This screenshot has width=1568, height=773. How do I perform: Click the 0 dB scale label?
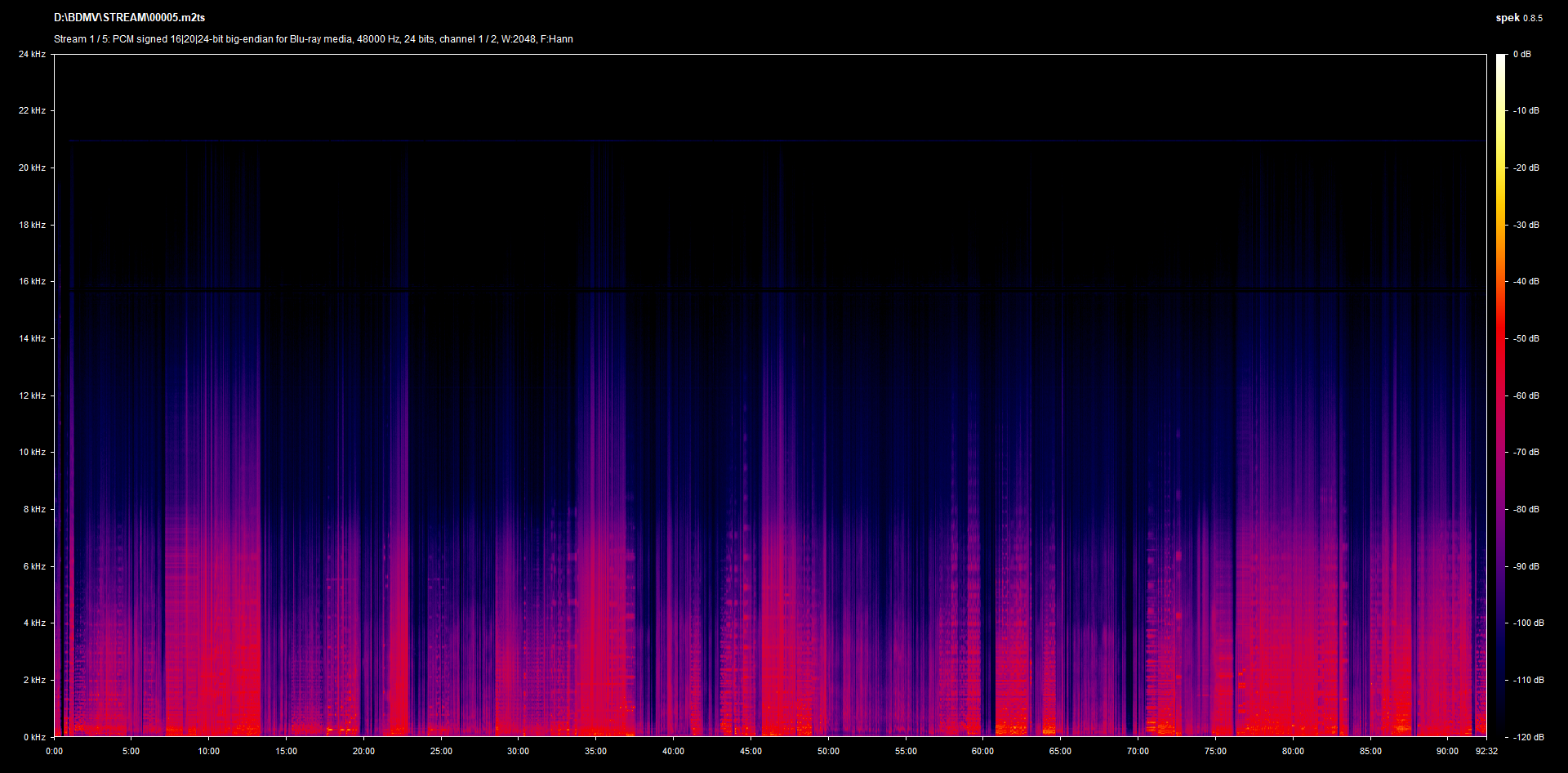[1521, 54]
